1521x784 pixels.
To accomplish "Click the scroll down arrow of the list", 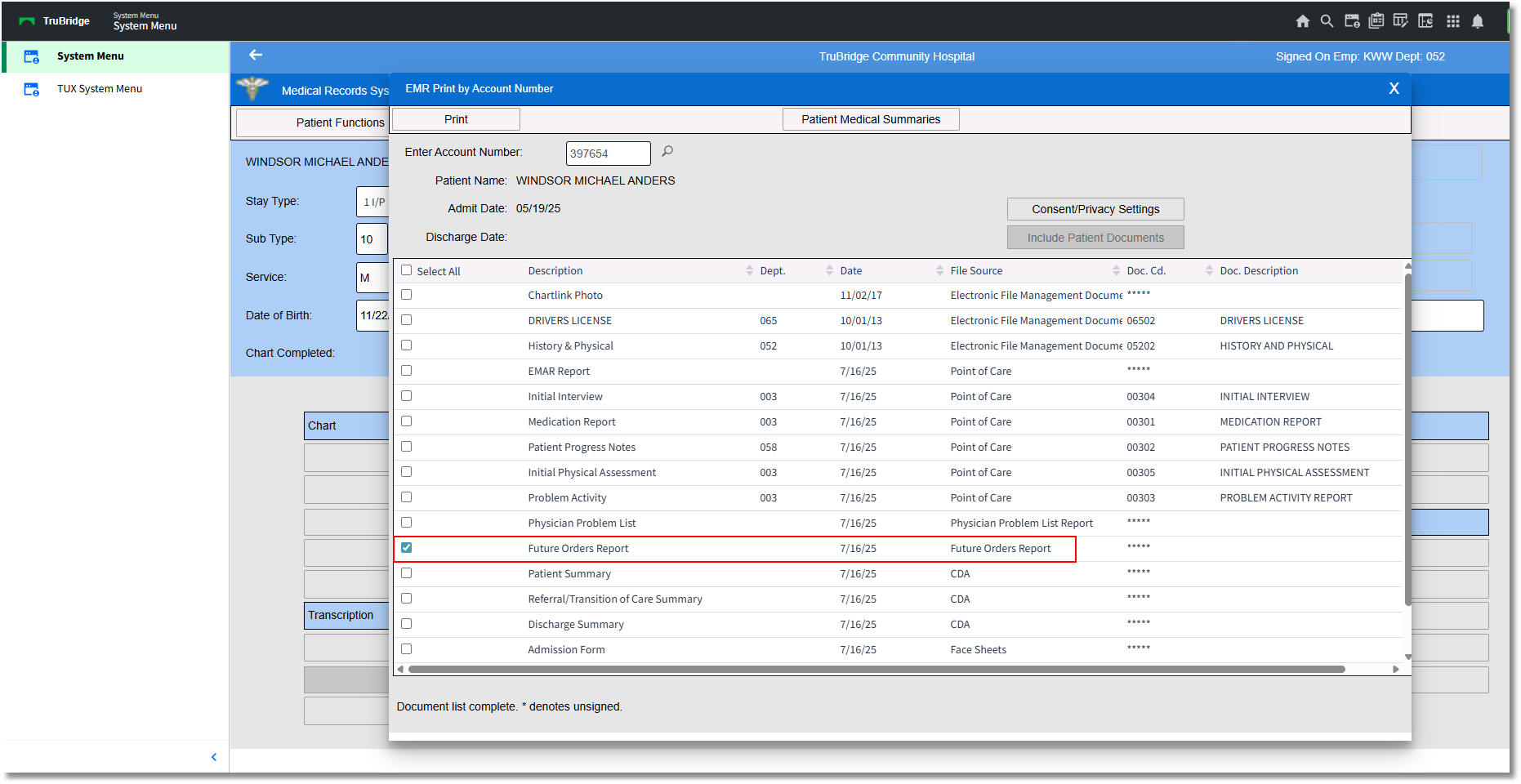I will (1407, 657).
